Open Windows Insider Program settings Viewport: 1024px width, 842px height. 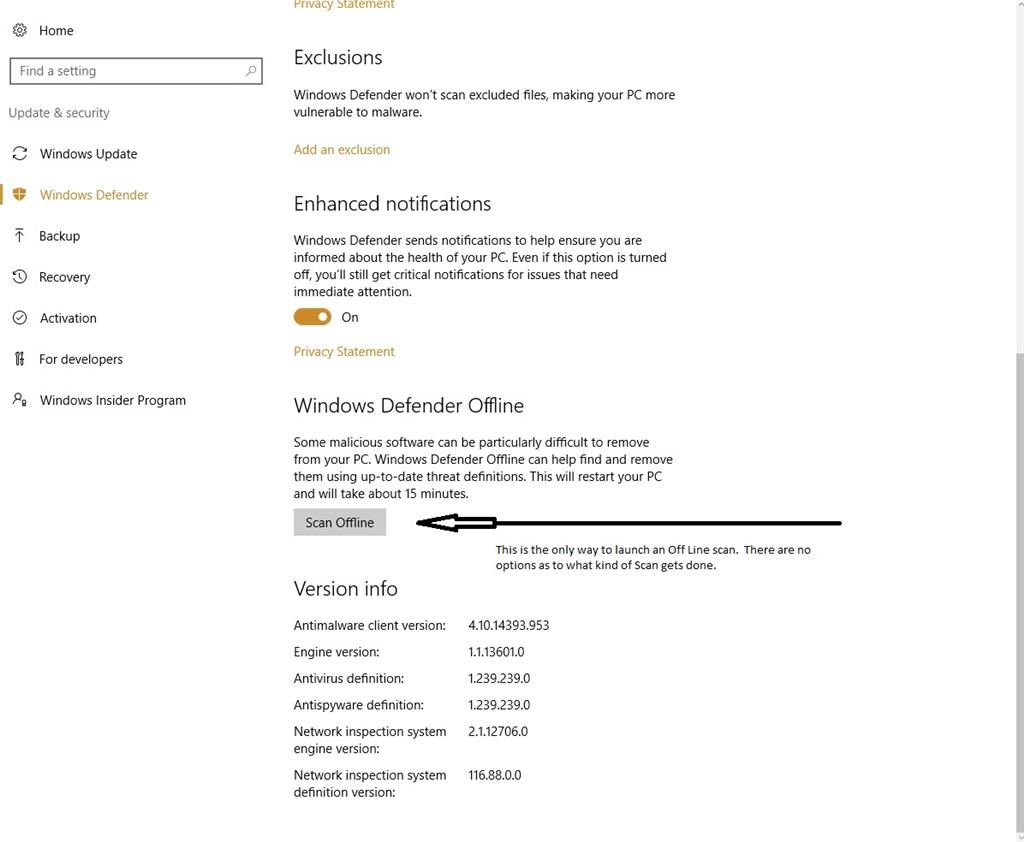click(x=112, y=400)
